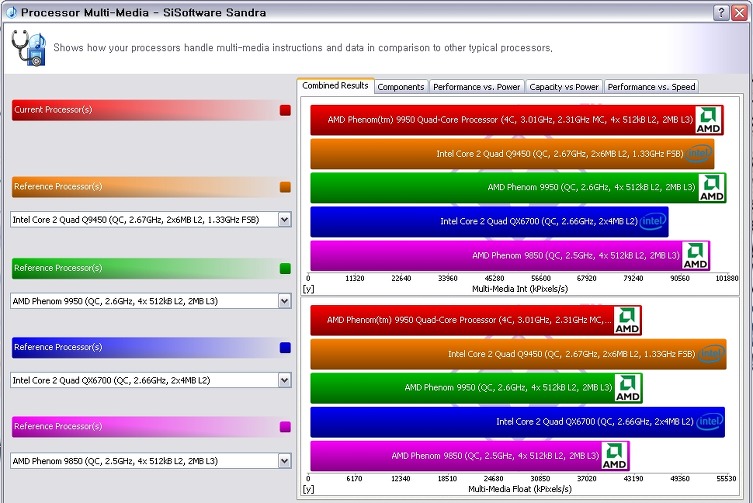Image resolution: width=753 pixels, height=503 pixels.
Task: Click the music note title bar icon
Action: click(x=12, y=12)
